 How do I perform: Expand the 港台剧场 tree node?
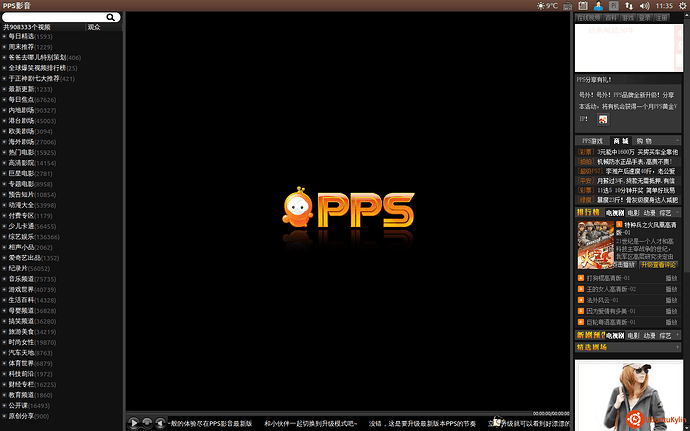[4, 121]
